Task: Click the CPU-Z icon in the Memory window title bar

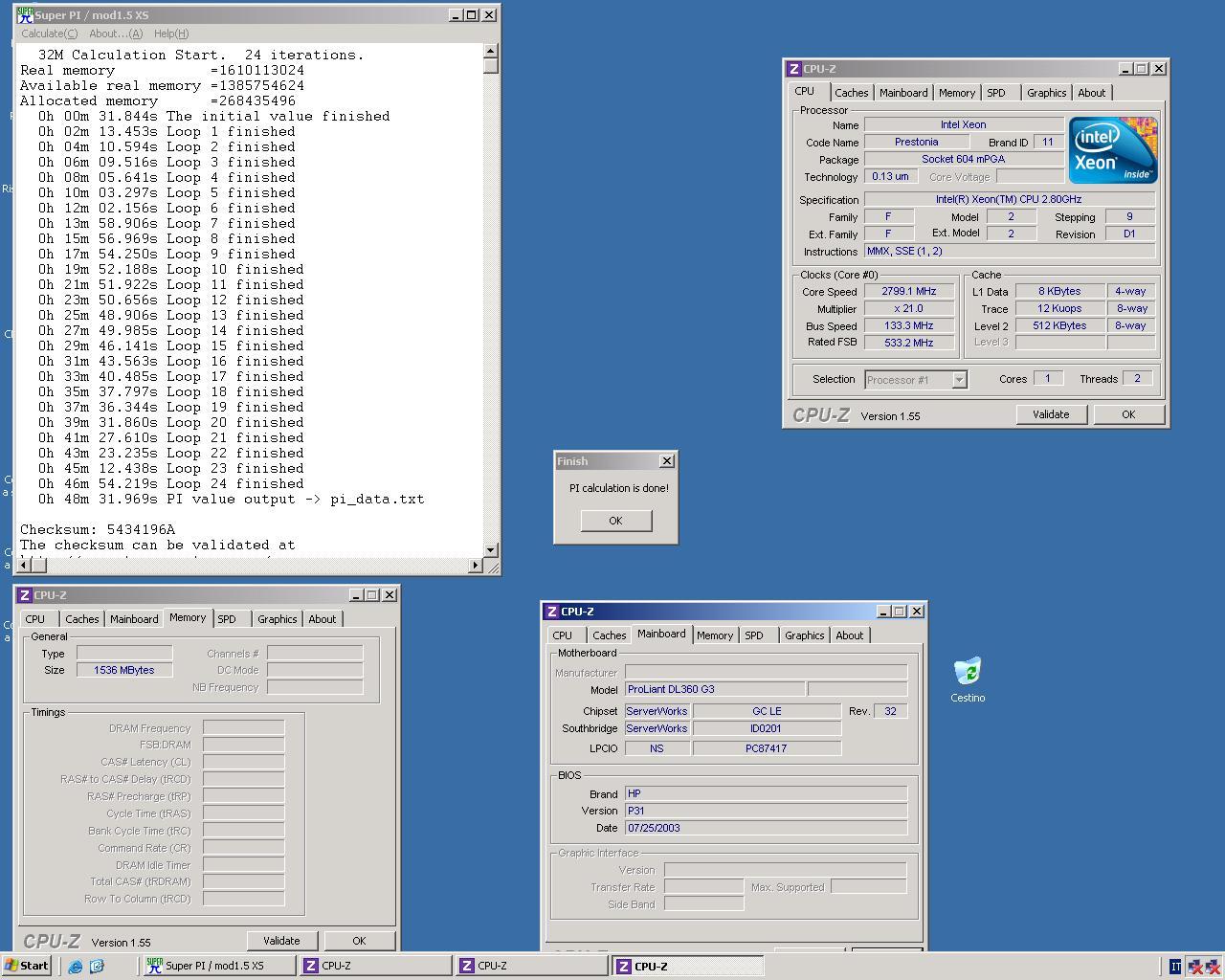Action: point(25,595)
